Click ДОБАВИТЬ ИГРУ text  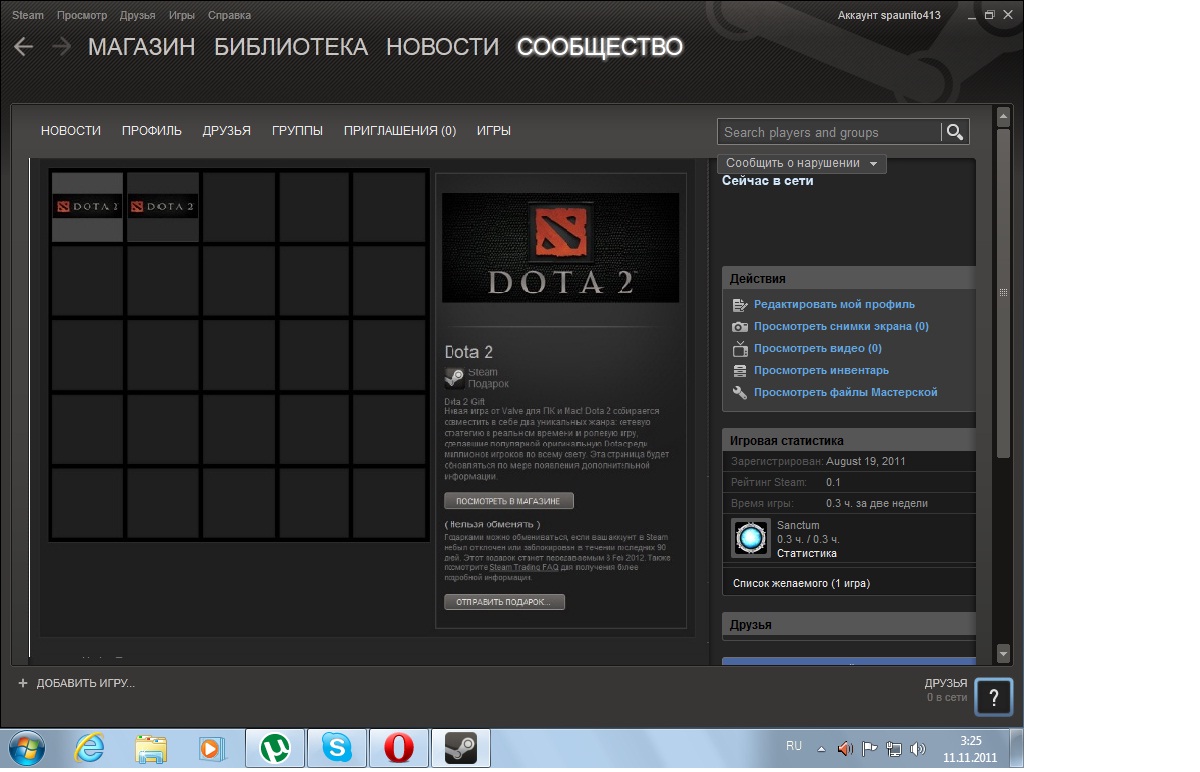point(86,683)
